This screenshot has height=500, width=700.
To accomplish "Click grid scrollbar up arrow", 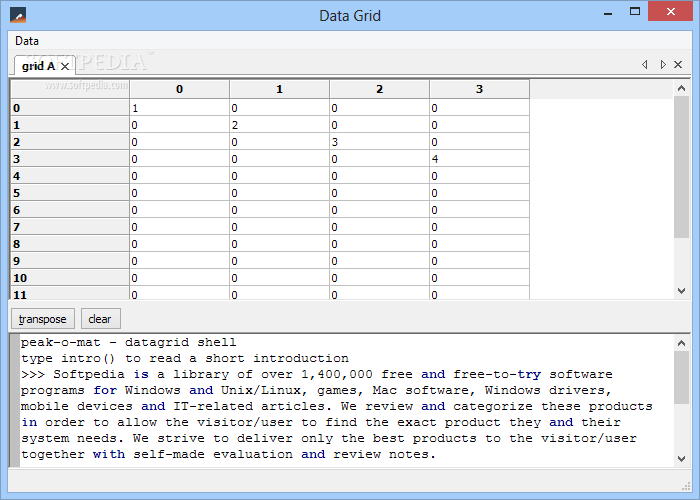I will point(681,88).
